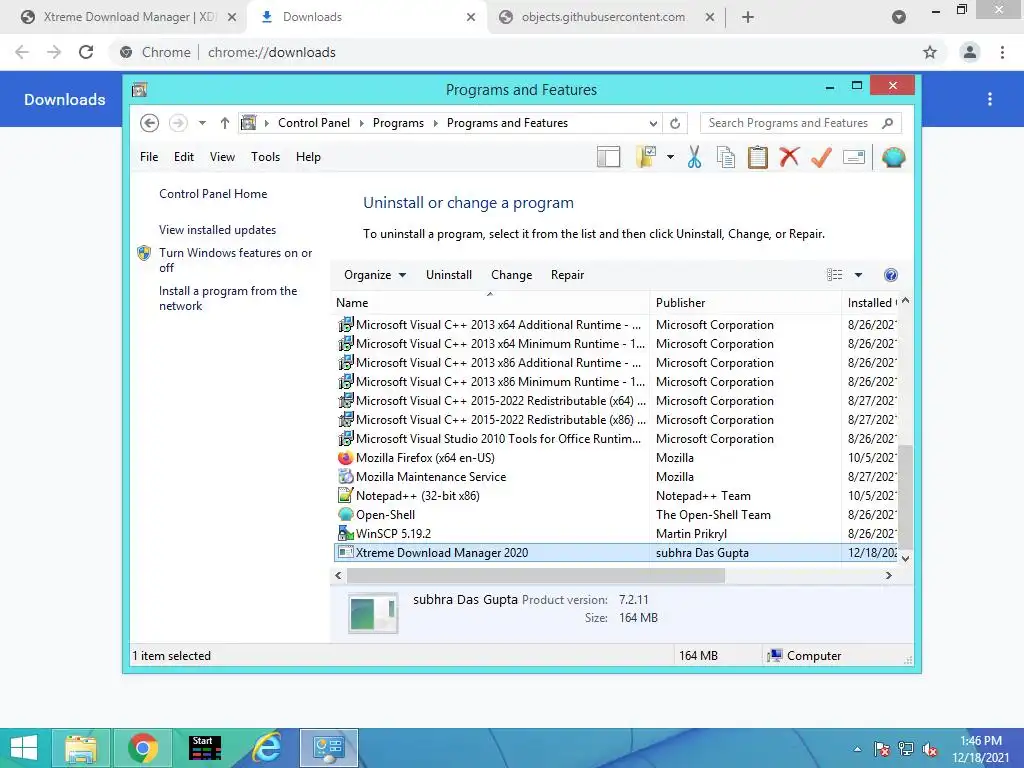
Task: Open Control Panel Home link
Action: [x=213, y=194]
